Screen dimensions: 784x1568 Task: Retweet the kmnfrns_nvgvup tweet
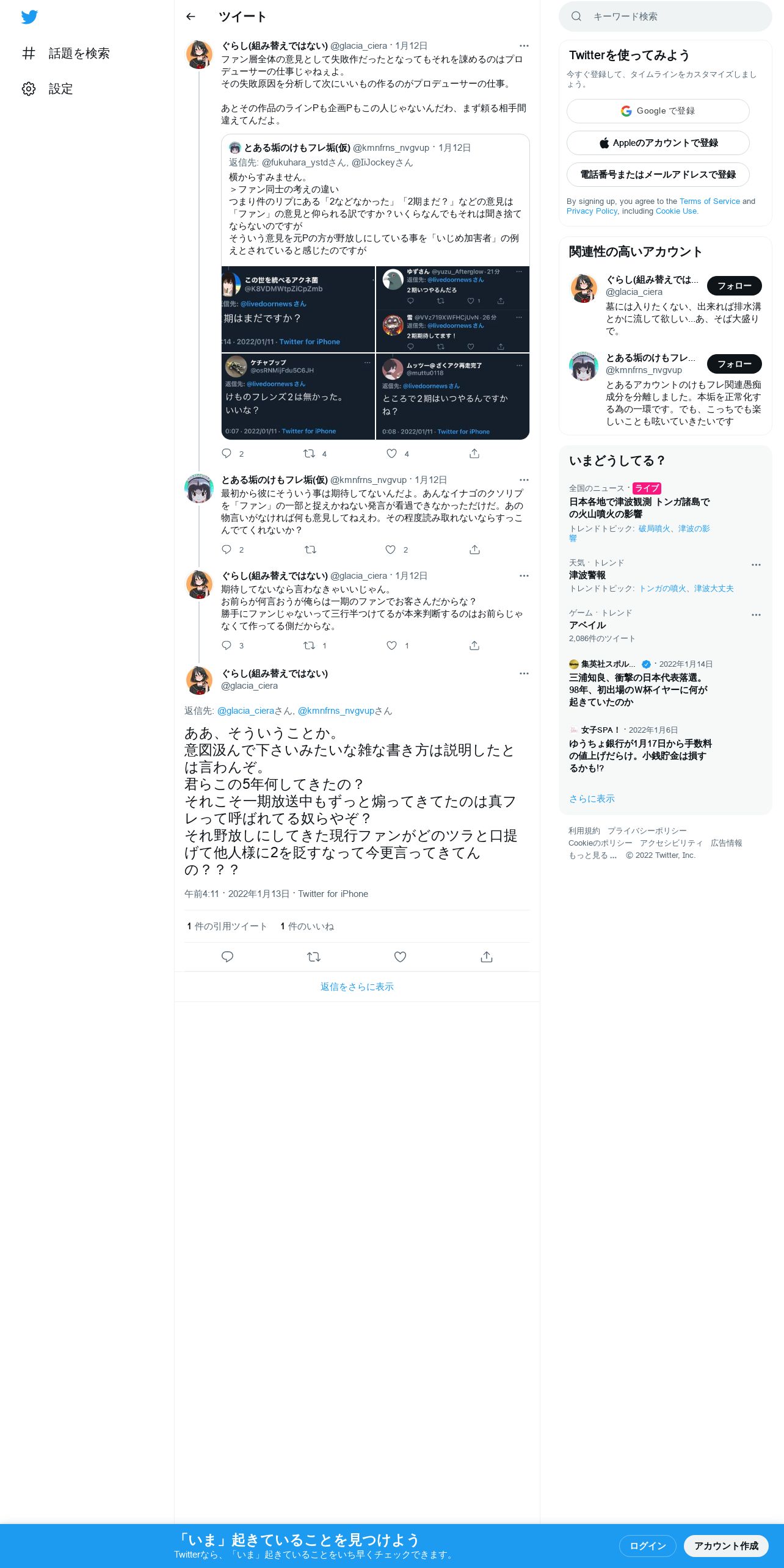pos(310,549)
